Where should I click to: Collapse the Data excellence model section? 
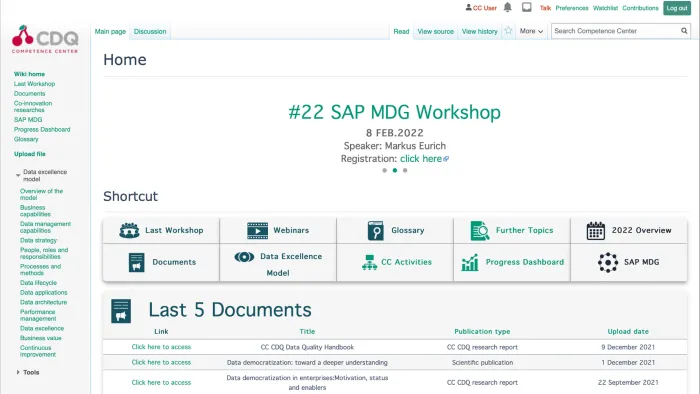[18, 175]
